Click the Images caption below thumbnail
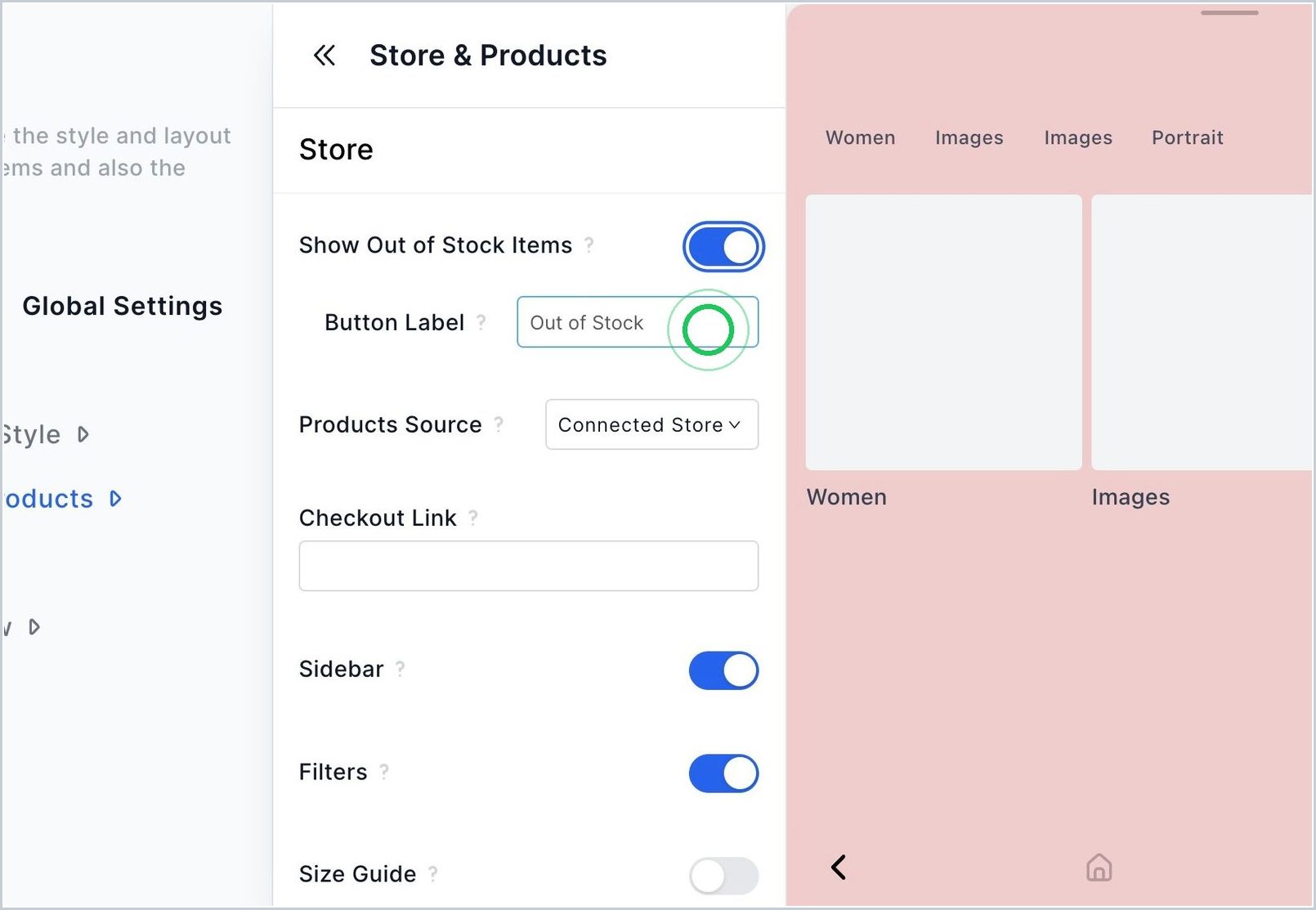Viewport: 1316px width, 910px height. 1130,497
